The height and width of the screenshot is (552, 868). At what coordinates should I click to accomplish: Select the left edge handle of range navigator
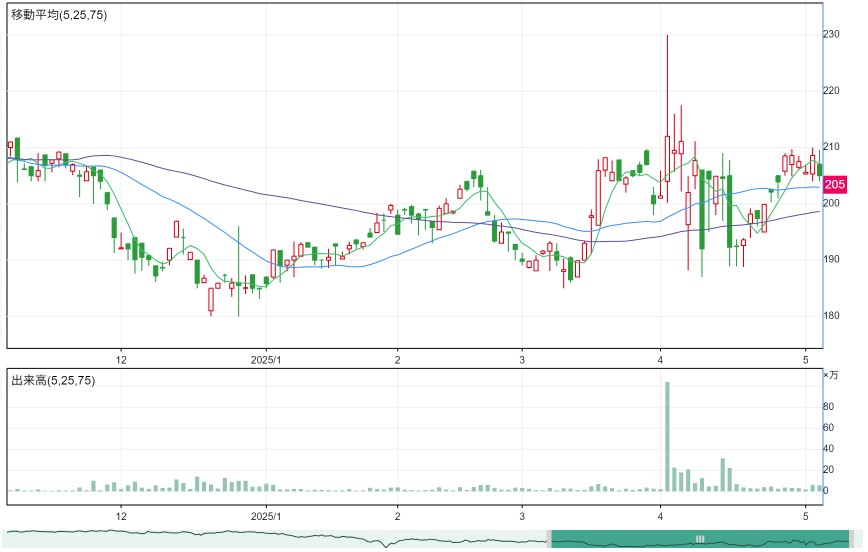click(549, 539)
